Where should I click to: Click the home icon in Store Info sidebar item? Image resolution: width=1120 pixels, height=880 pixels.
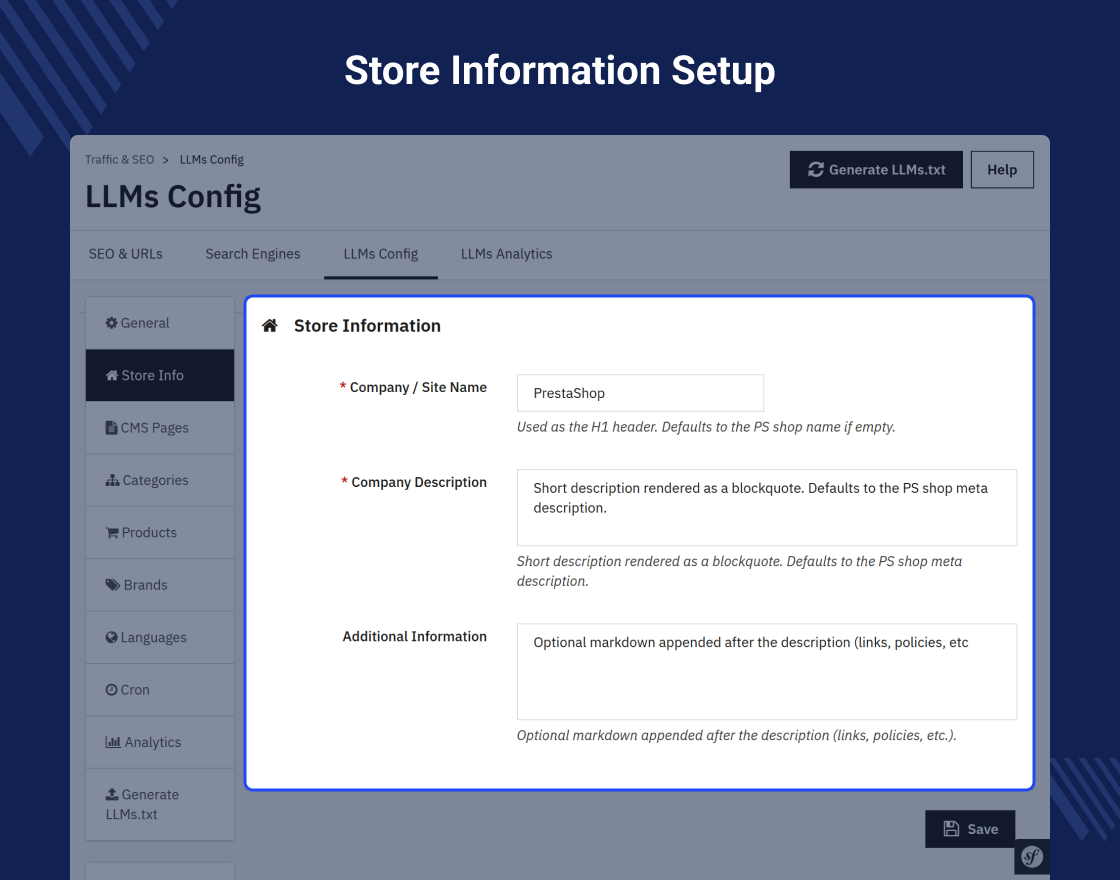pos(112,375)
